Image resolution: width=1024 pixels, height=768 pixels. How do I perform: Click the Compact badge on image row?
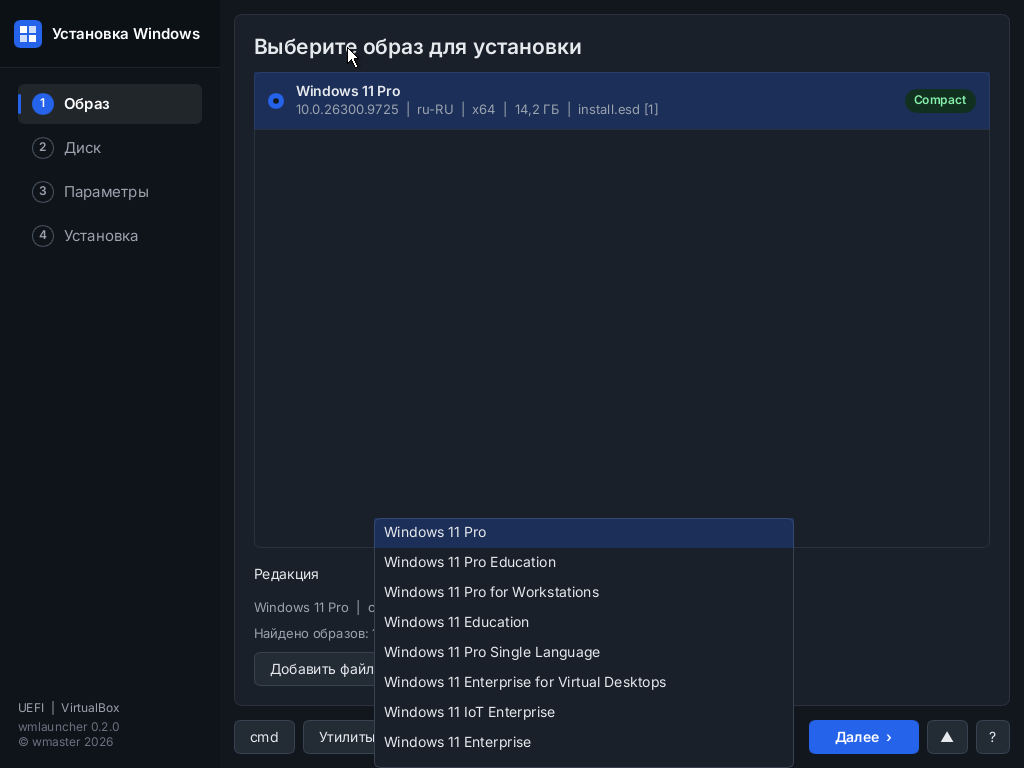pyautogui.click(x=940, y=101)
